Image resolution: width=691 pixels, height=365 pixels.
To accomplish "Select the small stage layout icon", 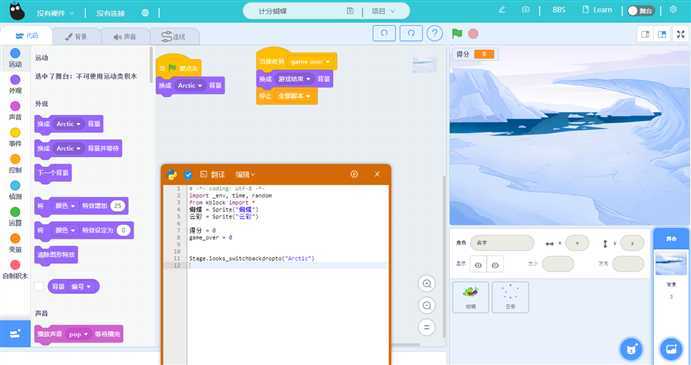I will click(645, 34).
